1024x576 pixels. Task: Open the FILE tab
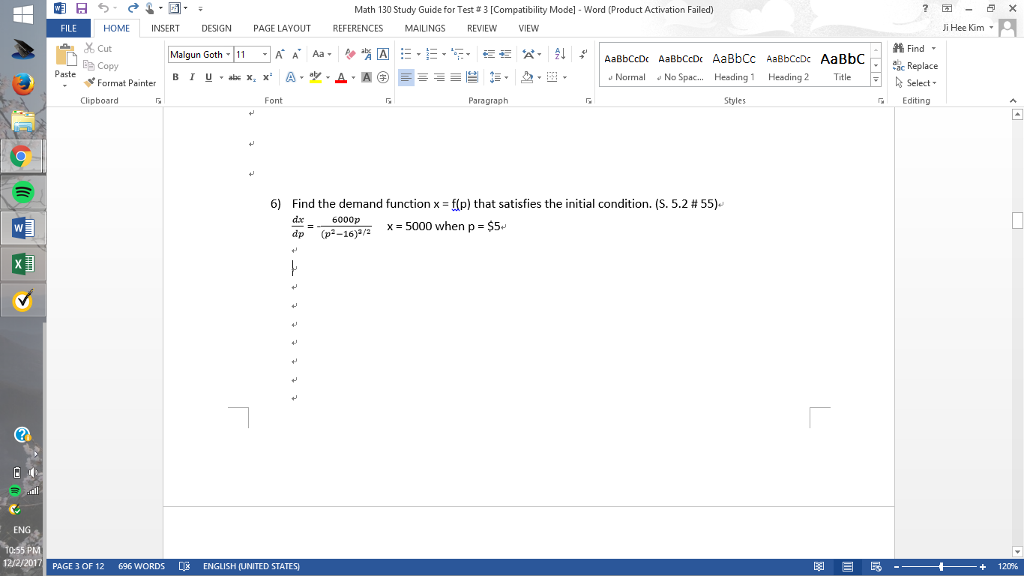[69, 28]
